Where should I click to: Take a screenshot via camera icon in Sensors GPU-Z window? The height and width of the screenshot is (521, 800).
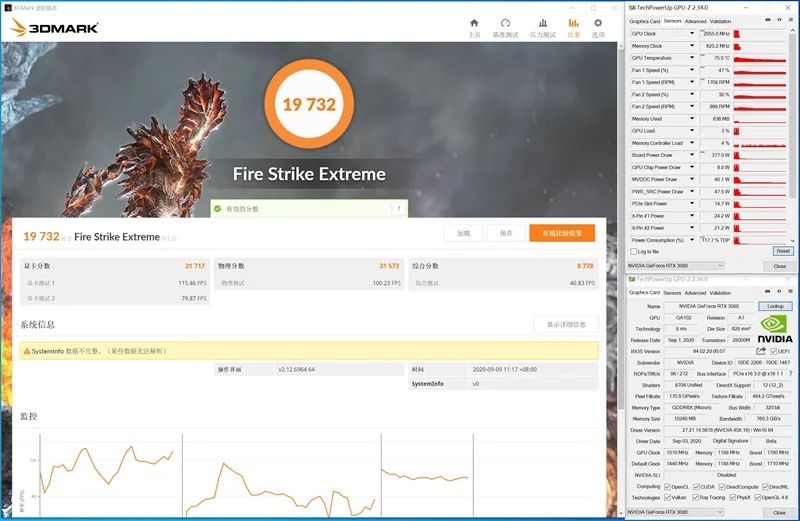[x=768, y=20]
